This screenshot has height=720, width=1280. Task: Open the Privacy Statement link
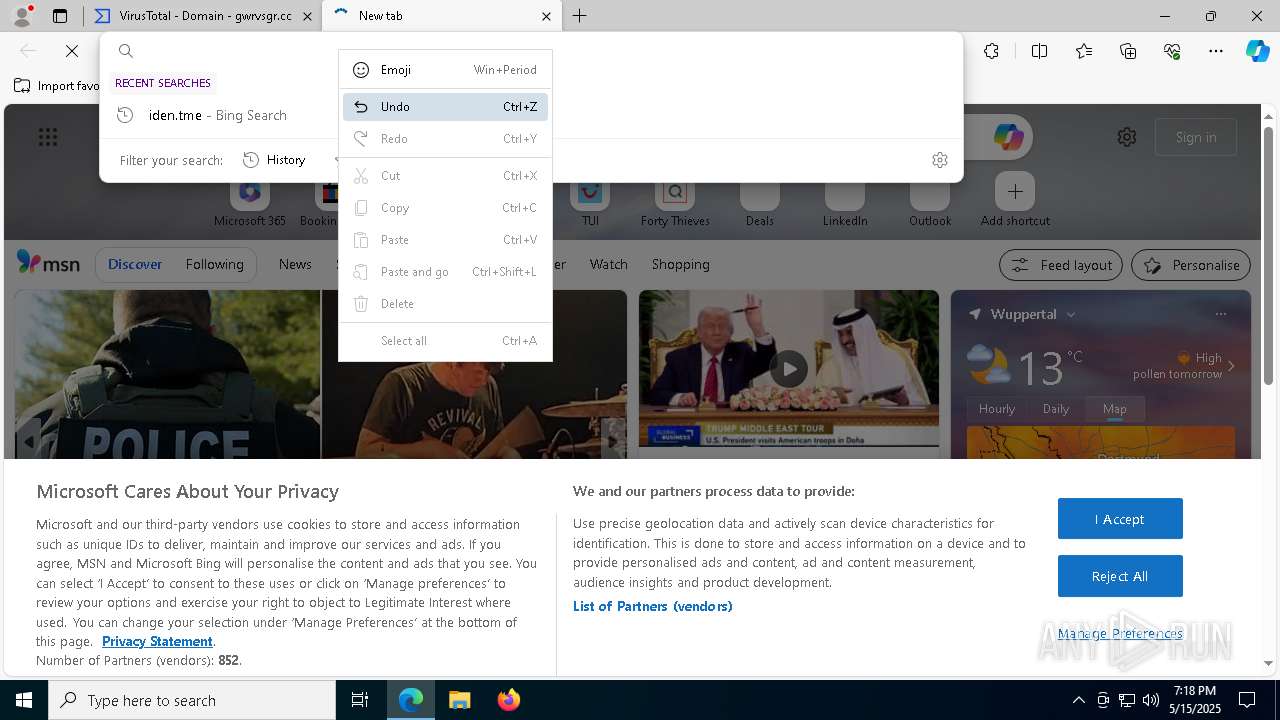[157, 641]
